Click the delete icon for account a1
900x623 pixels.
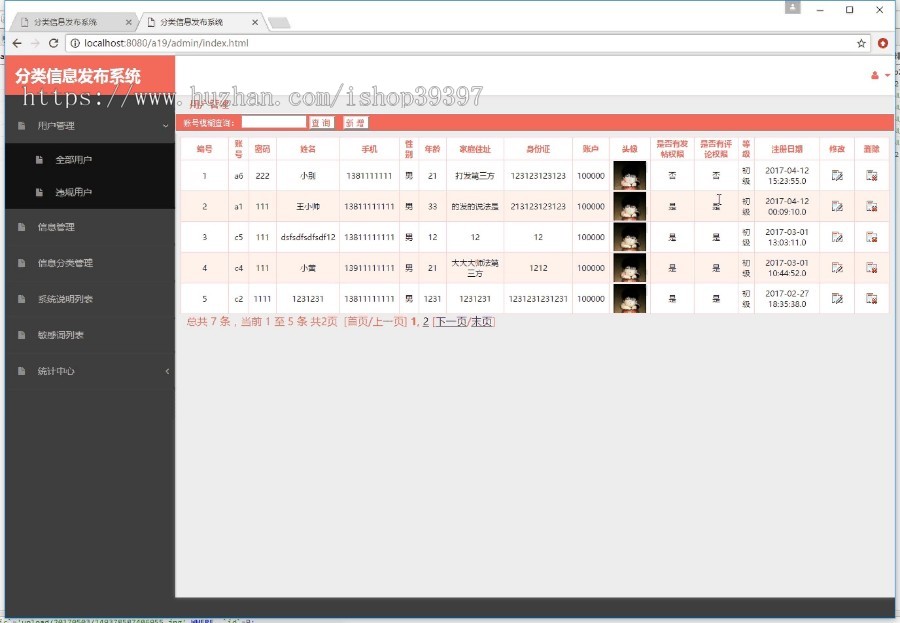tap(871, 206)
